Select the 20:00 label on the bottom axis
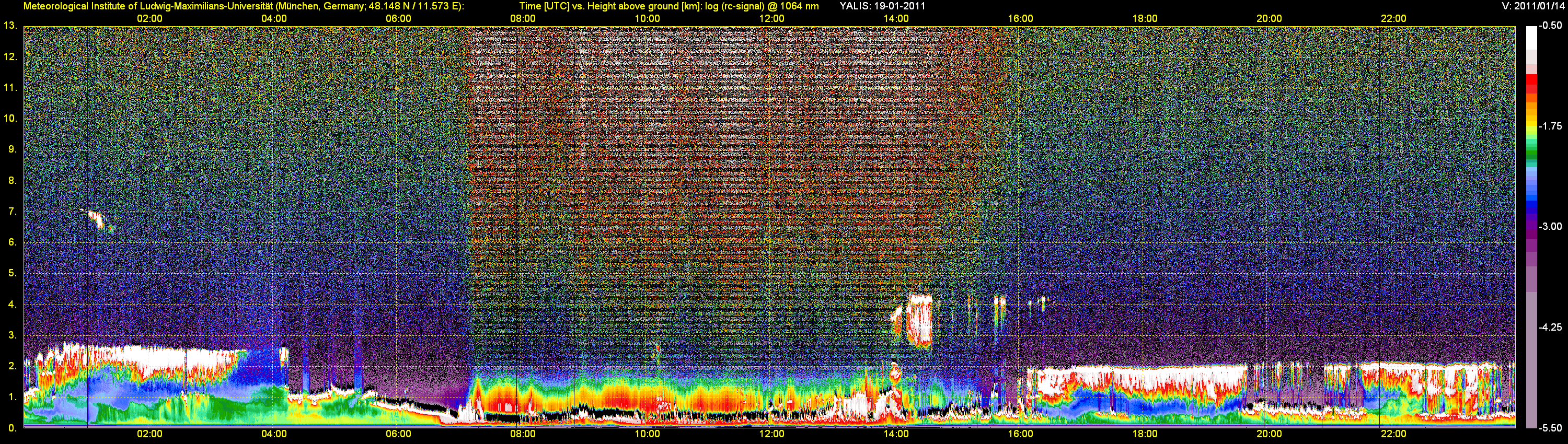1568x444 pixels. tap(1269, 434)
